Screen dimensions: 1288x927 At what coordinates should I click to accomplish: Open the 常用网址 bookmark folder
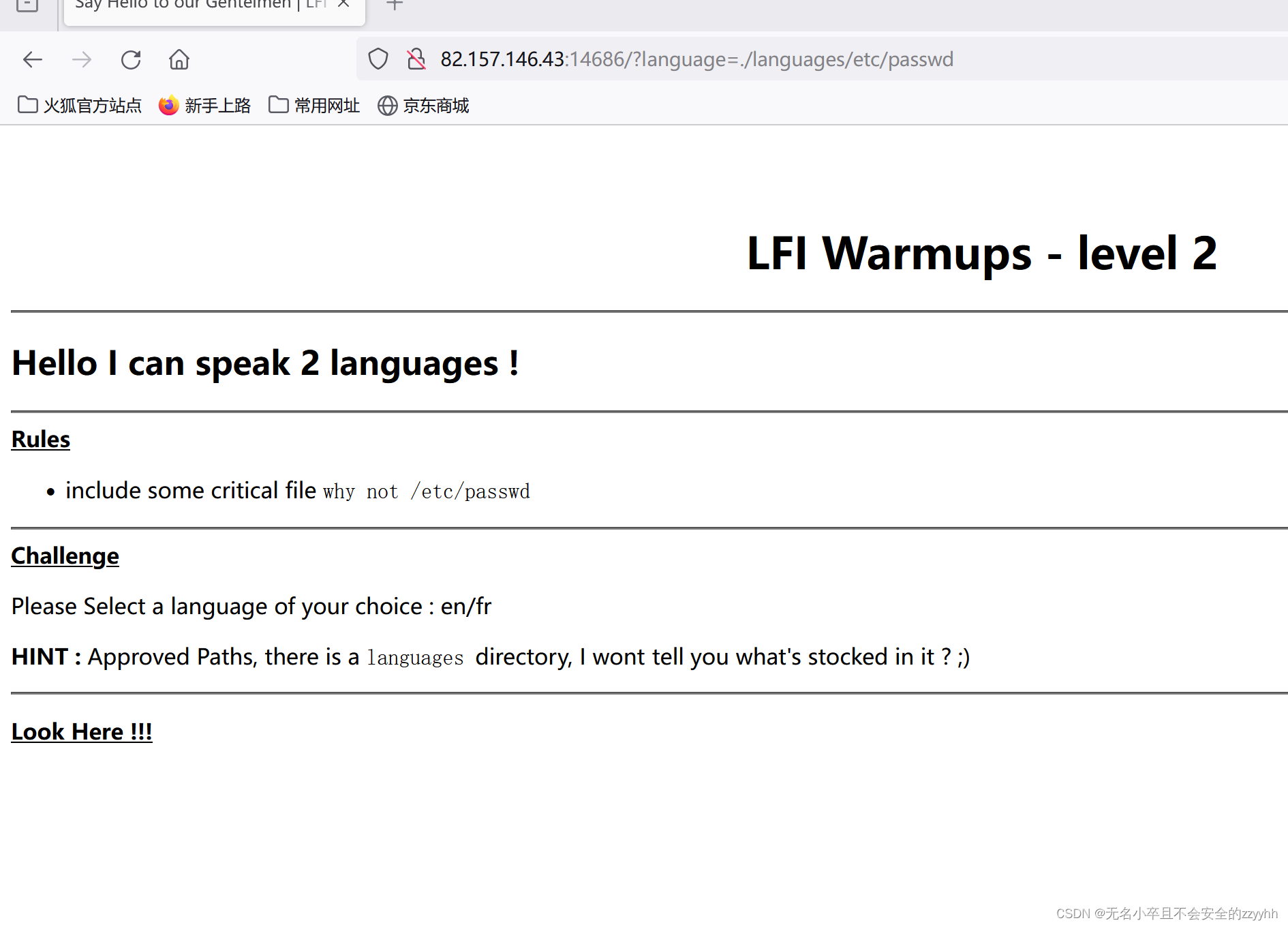pos(313,106)
